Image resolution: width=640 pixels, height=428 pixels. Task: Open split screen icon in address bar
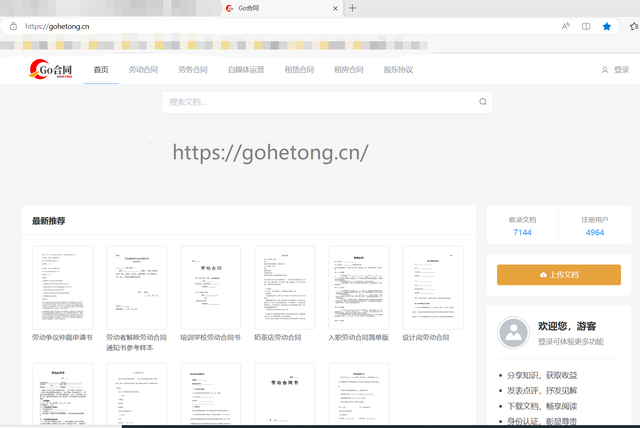point(586,27)
